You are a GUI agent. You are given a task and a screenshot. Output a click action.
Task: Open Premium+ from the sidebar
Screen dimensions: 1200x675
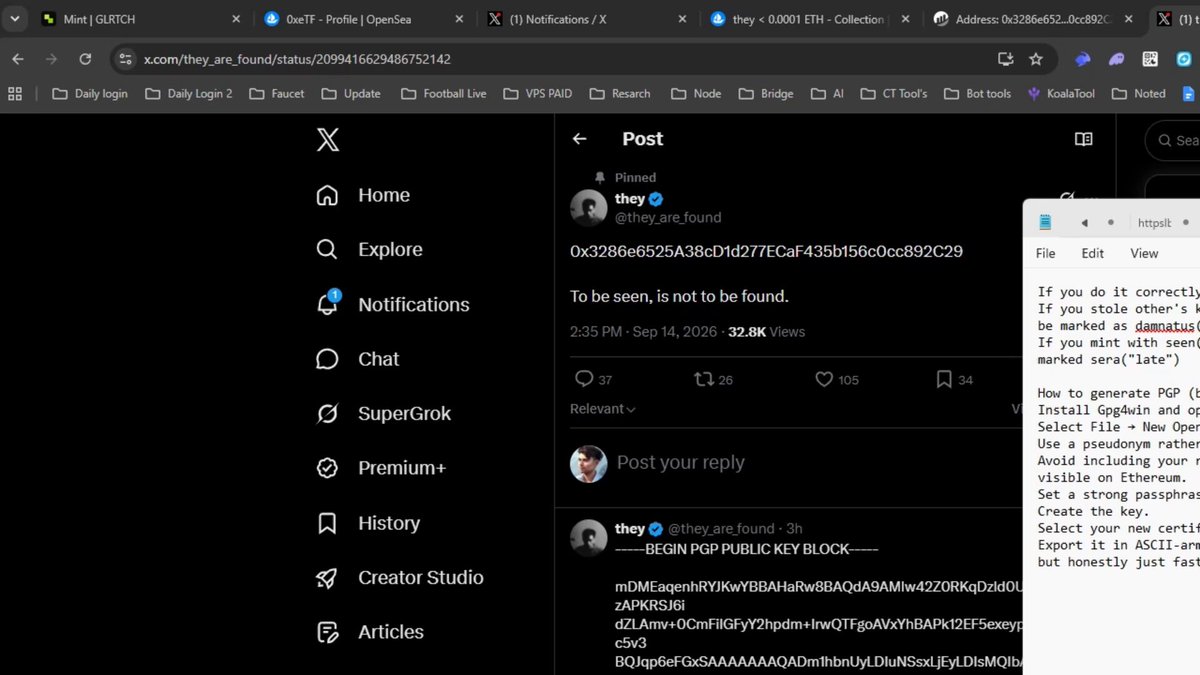380,468
